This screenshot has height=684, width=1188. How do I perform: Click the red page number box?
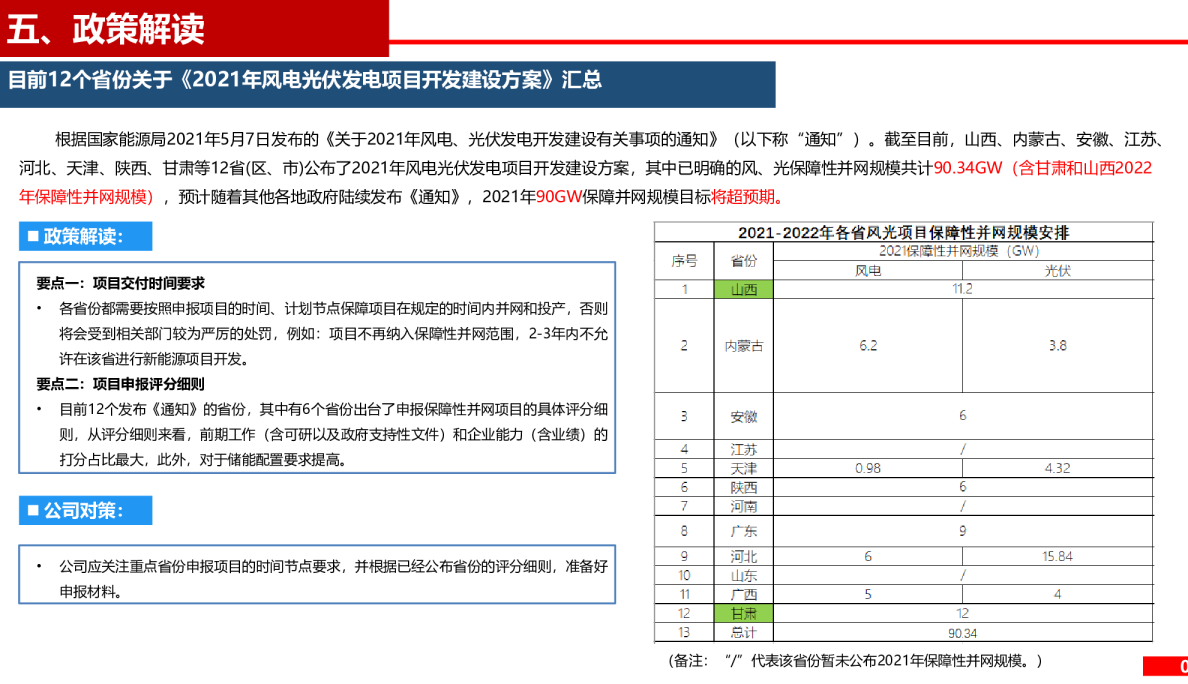1166,667
